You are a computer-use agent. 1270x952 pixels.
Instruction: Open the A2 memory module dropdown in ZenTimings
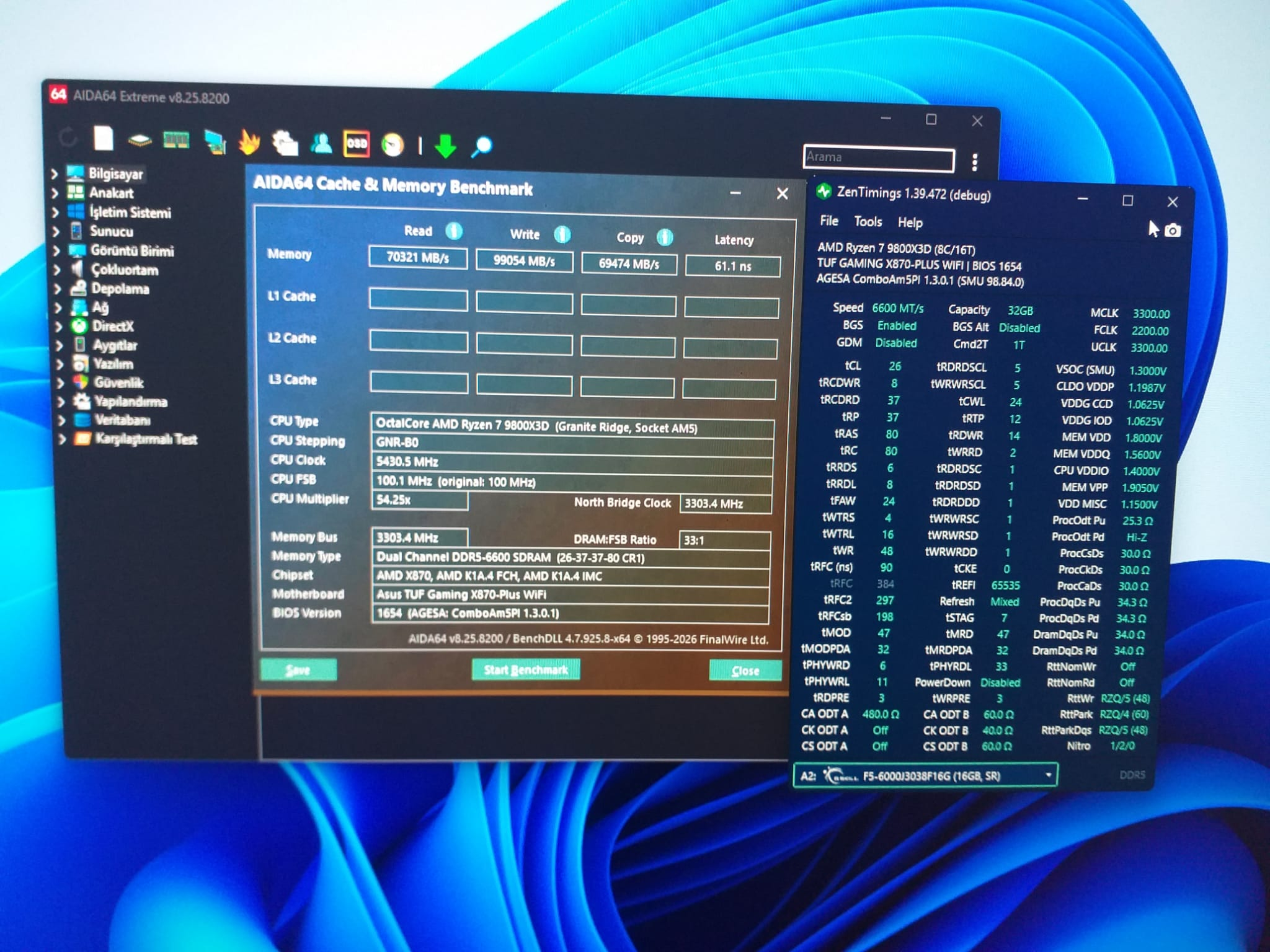point(925,775)
